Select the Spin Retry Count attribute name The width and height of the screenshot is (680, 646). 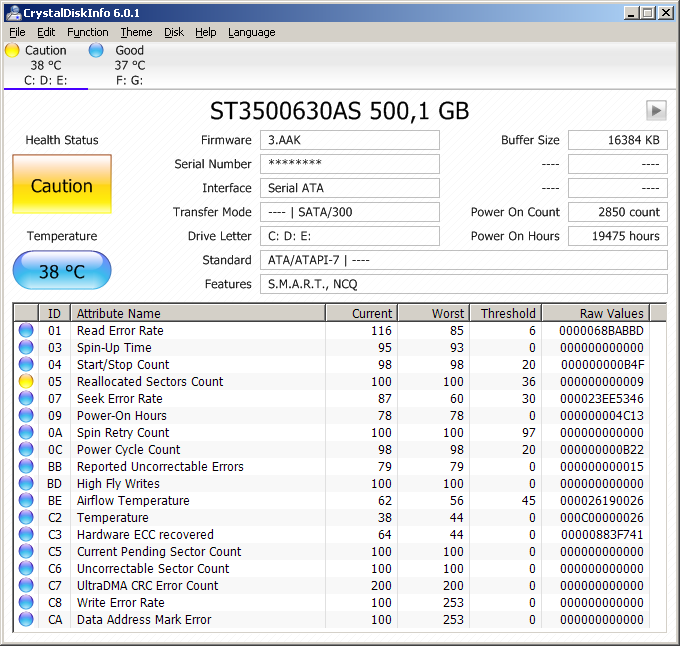123,433
